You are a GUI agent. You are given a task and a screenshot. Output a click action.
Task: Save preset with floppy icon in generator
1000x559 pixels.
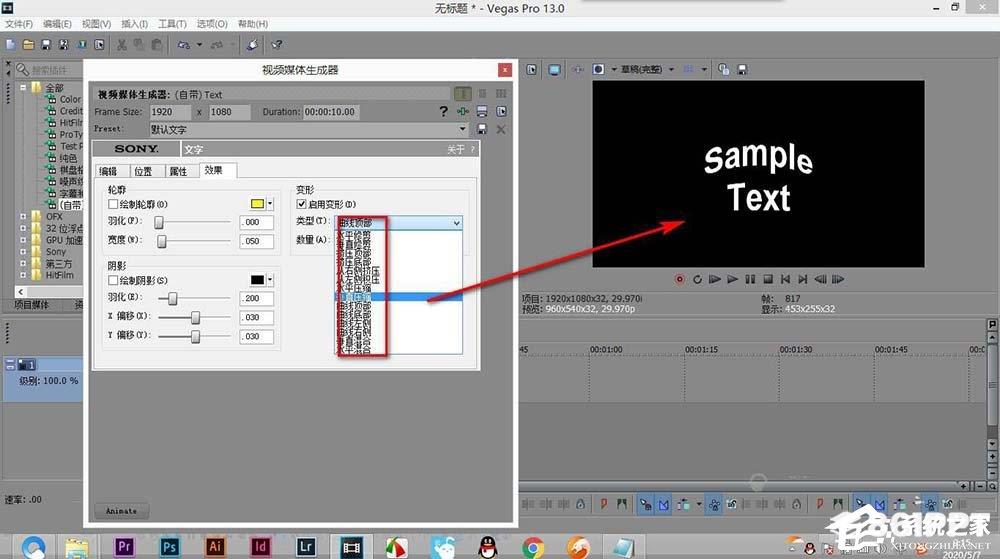482,129
